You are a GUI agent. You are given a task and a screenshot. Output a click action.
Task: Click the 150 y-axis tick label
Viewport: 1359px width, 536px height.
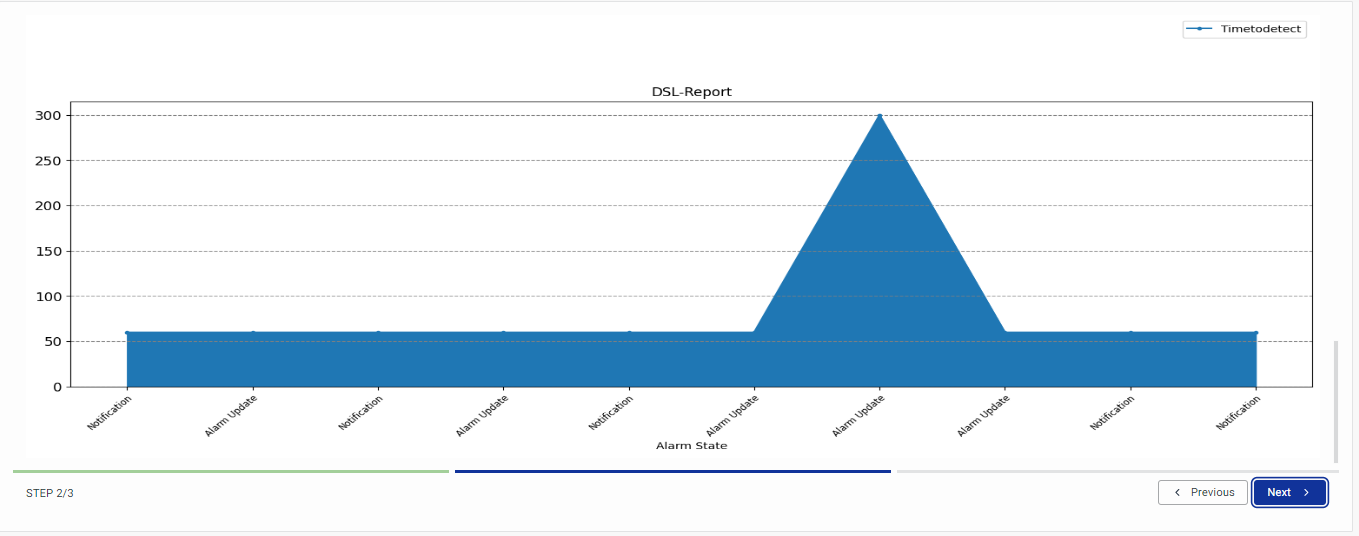coord(49,251)
